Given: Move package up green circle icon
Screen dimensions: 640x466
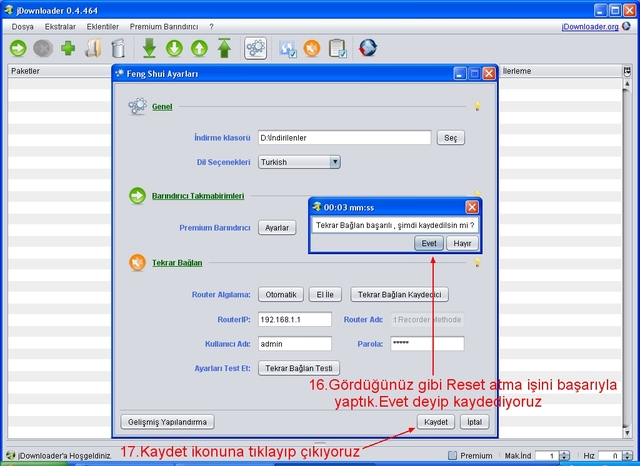Looking at the screenshot, I should click(x=199, y=48).
